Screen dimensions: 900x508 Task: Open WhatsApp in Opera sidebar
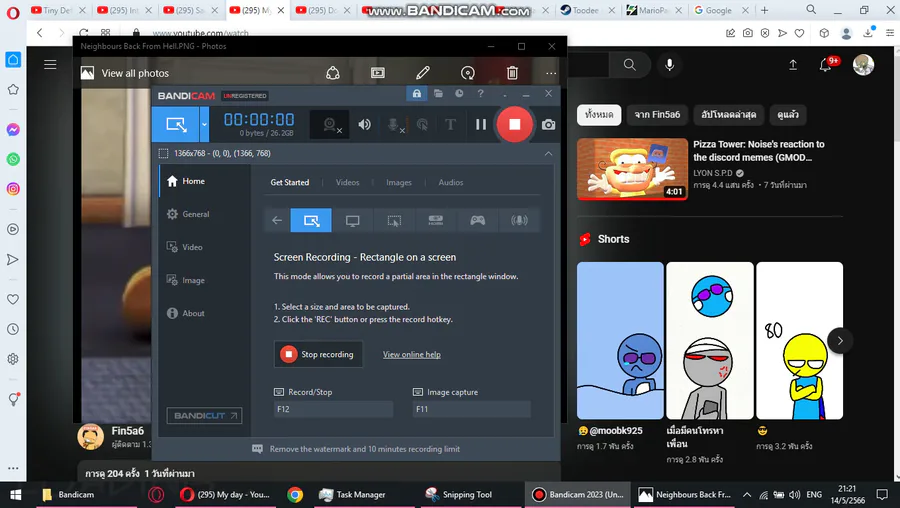click(13, 159)
